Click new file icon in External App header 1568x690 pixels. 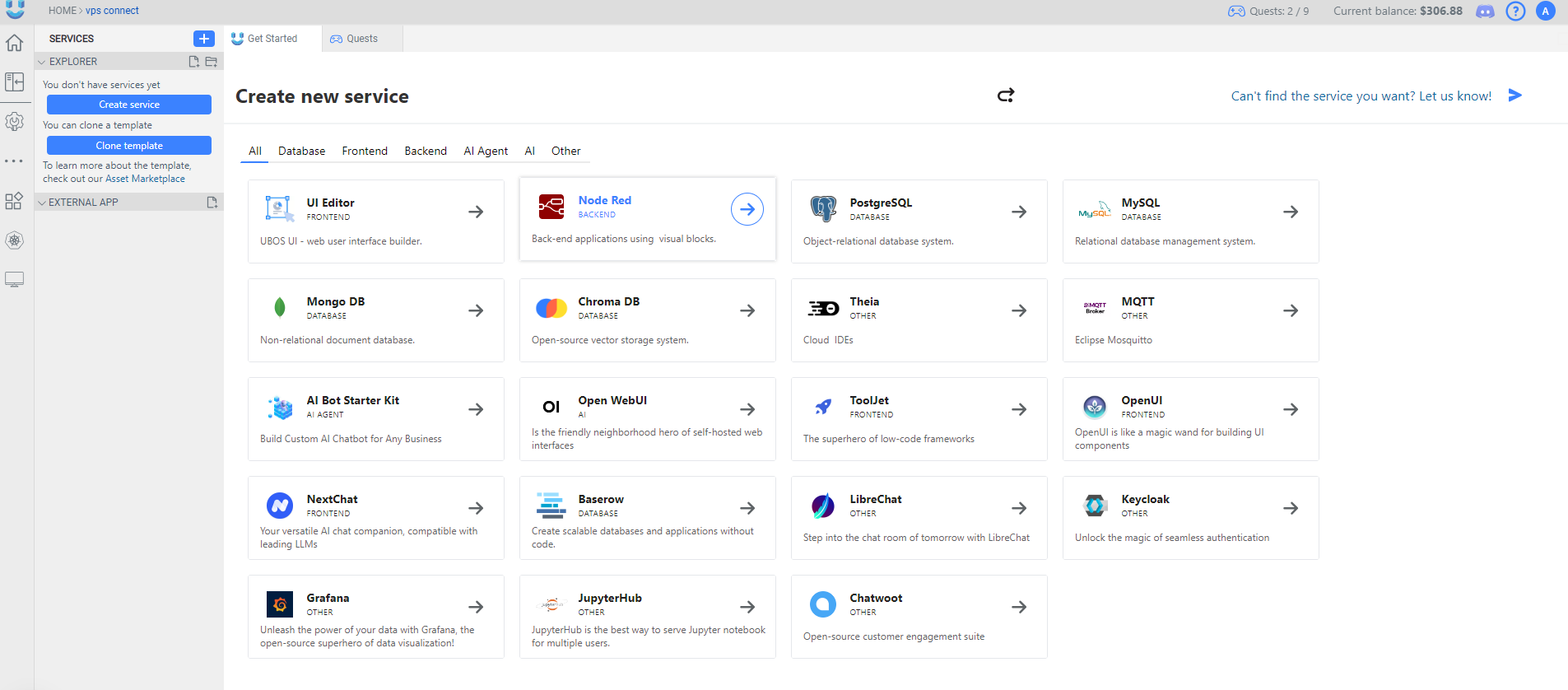[212, 202]
